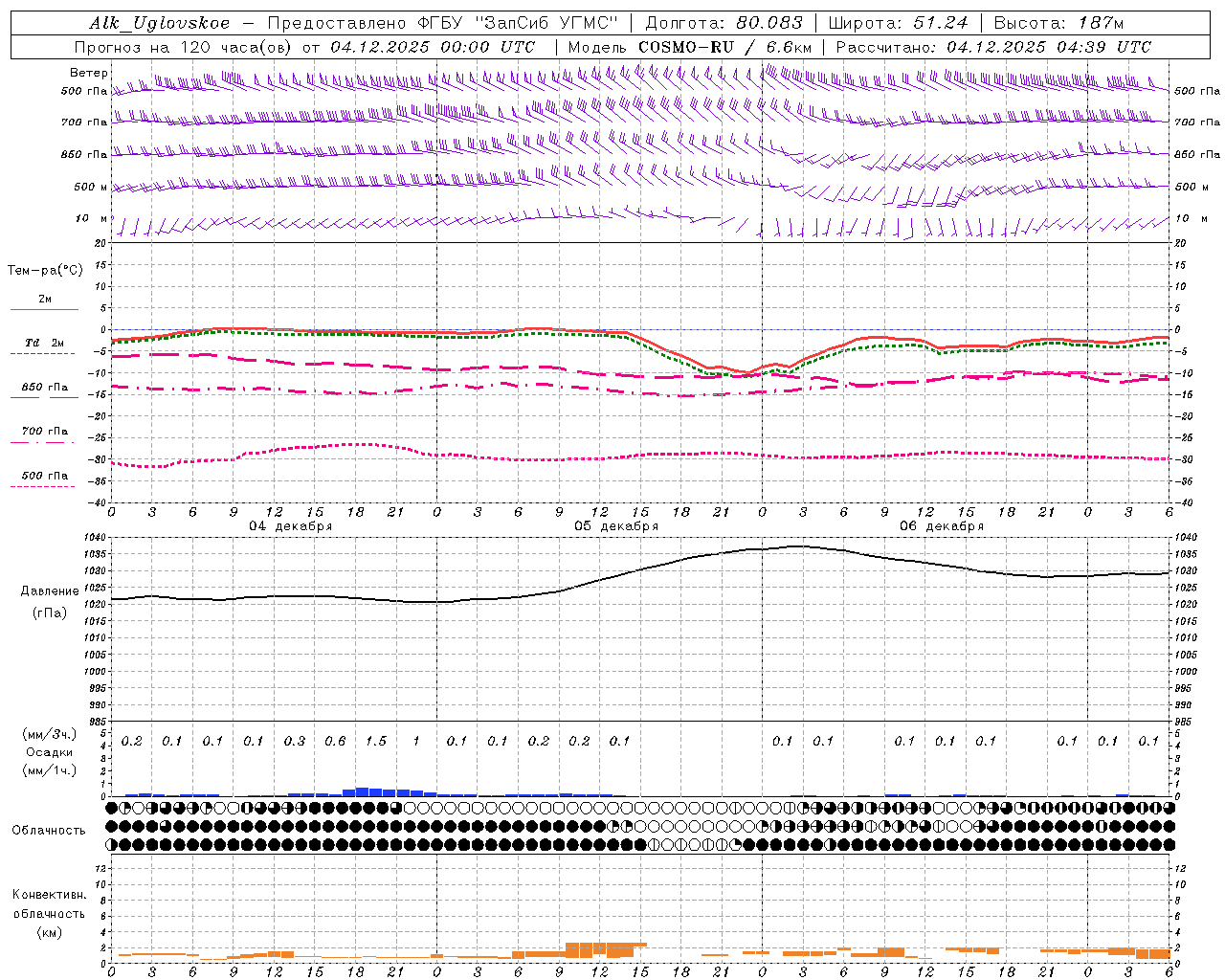
Task: Select the latitude value Широта: 51.24
Action: [x=898, y=23]
